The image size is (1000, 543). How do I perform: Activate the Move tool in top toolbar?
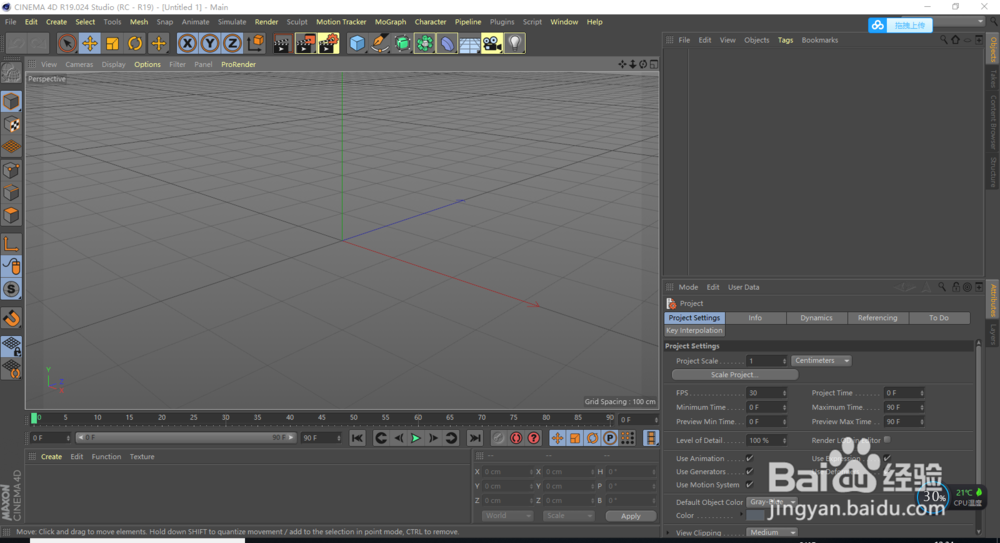(x=89, y=43)
